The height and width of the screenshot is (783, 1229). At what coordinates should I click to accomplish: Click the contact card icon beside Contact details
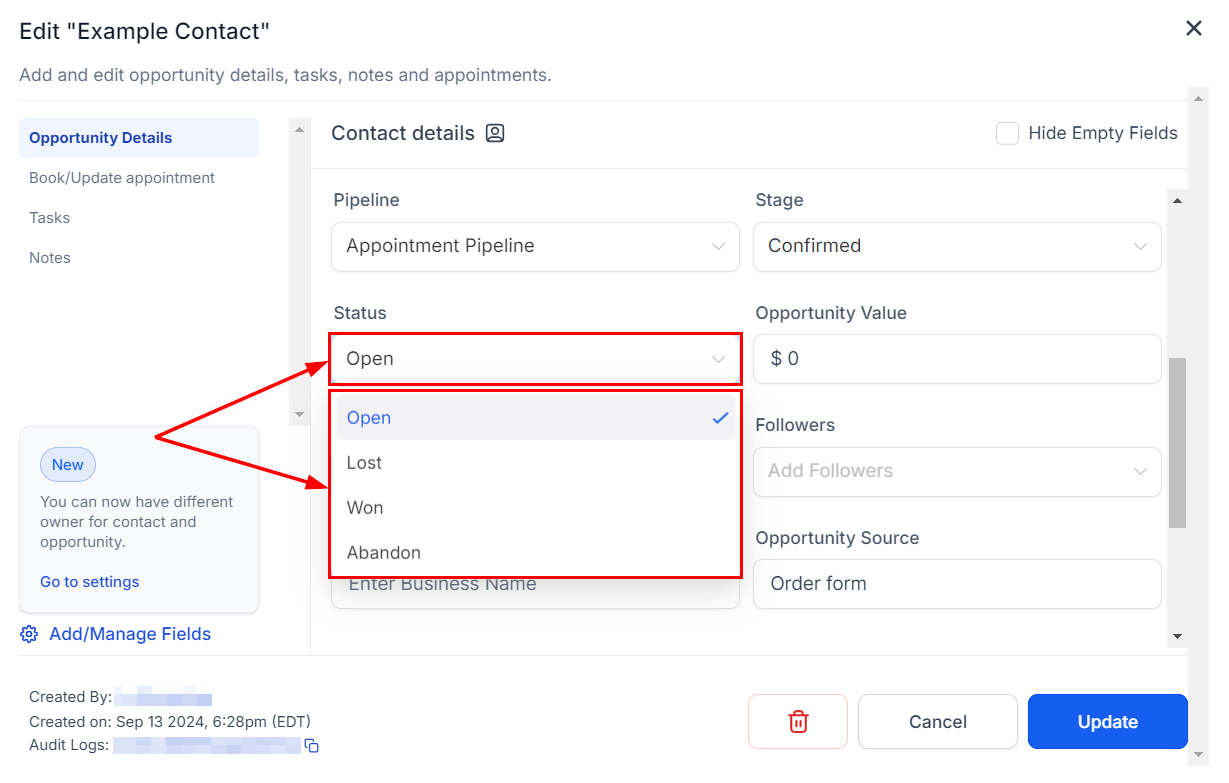495,133
